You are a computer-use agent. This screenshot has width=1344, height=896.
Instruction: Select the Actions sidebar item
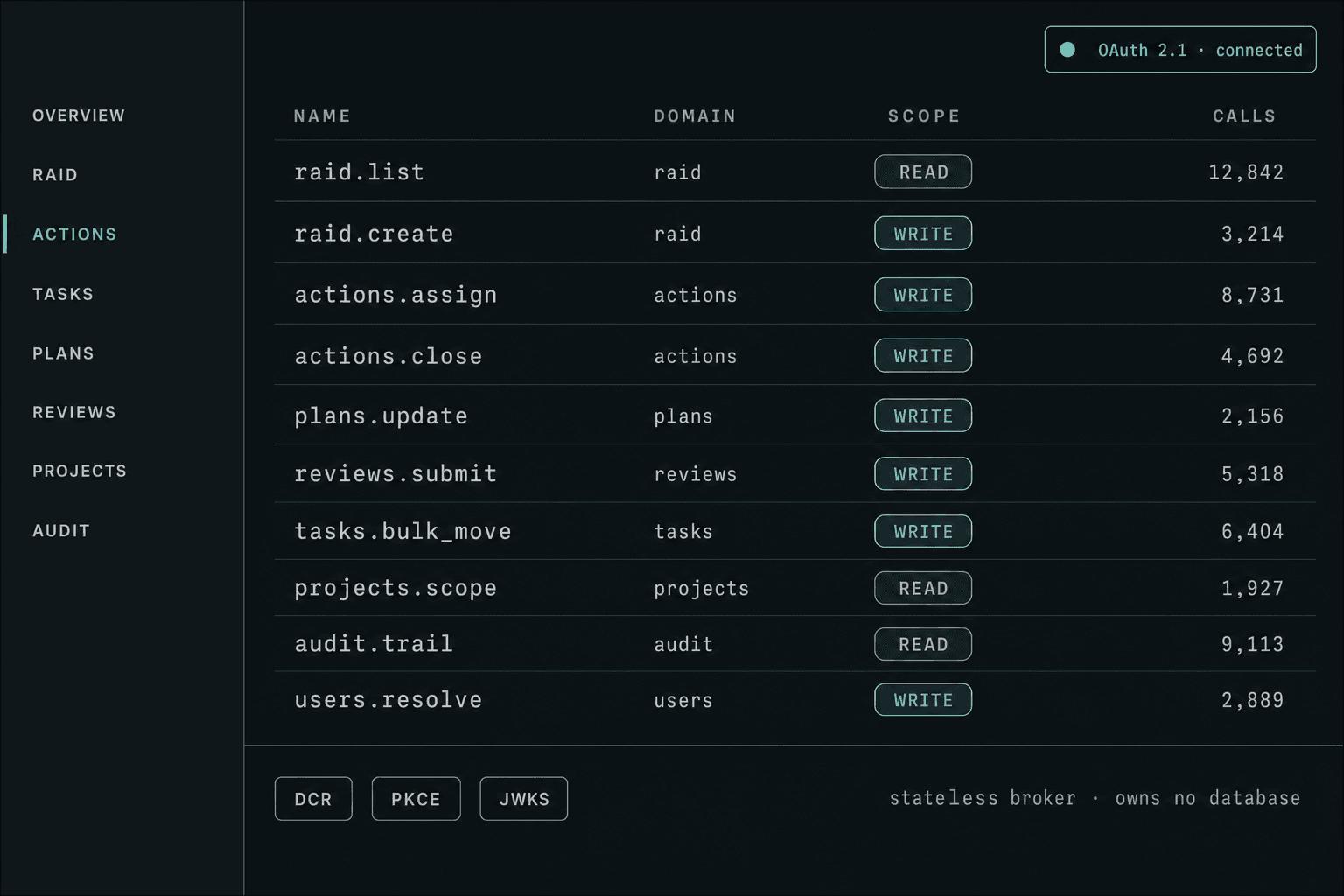pos(74,234)
